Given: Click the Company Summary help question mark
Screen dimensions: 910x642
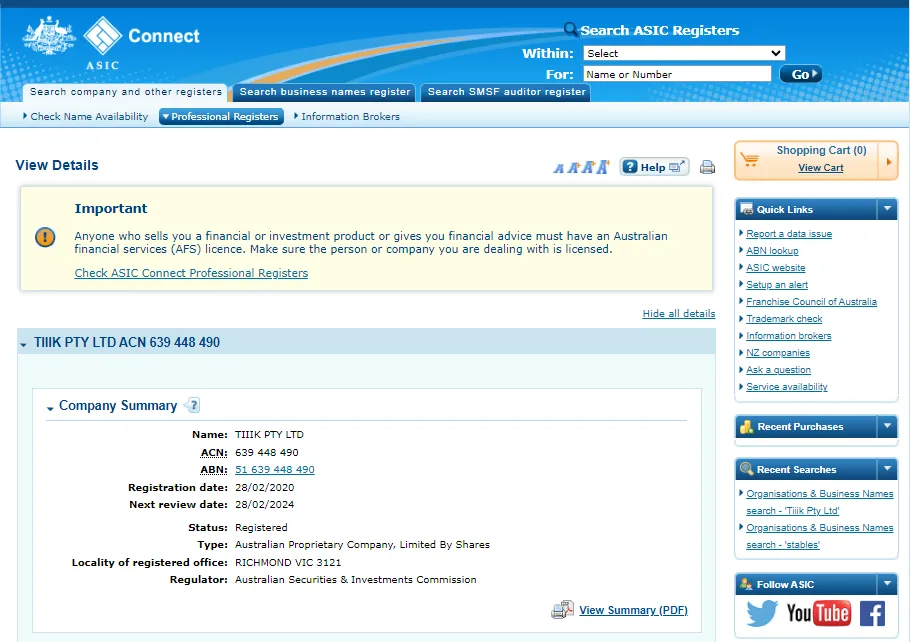Looking at the screenshot, I should click(x=194, y=405).
